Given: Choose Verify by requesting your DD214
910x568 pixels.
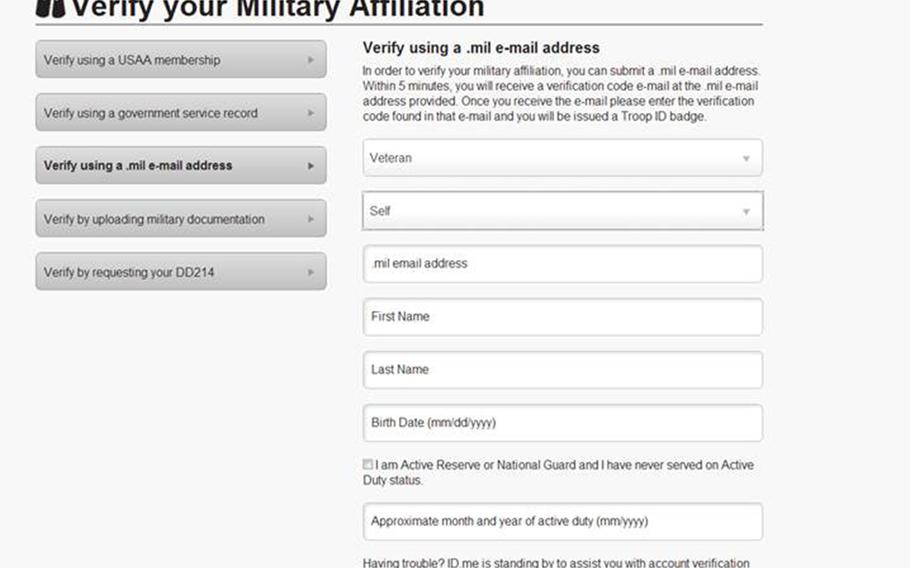Looking at the screenshot, I should (181, 272).
